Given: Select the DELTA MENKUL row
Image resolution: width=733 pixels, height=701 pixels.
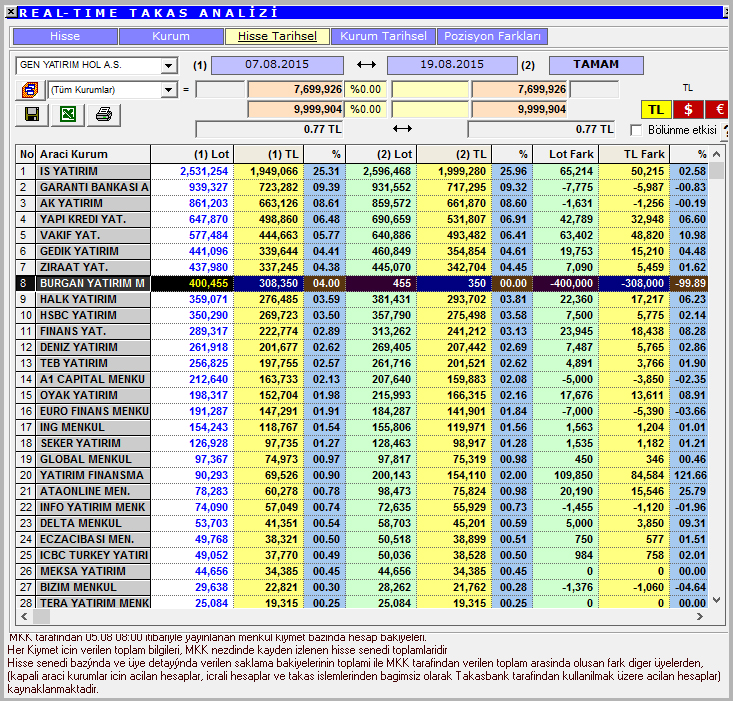Looking at the screenshot, I should click(x=362, y=523).
